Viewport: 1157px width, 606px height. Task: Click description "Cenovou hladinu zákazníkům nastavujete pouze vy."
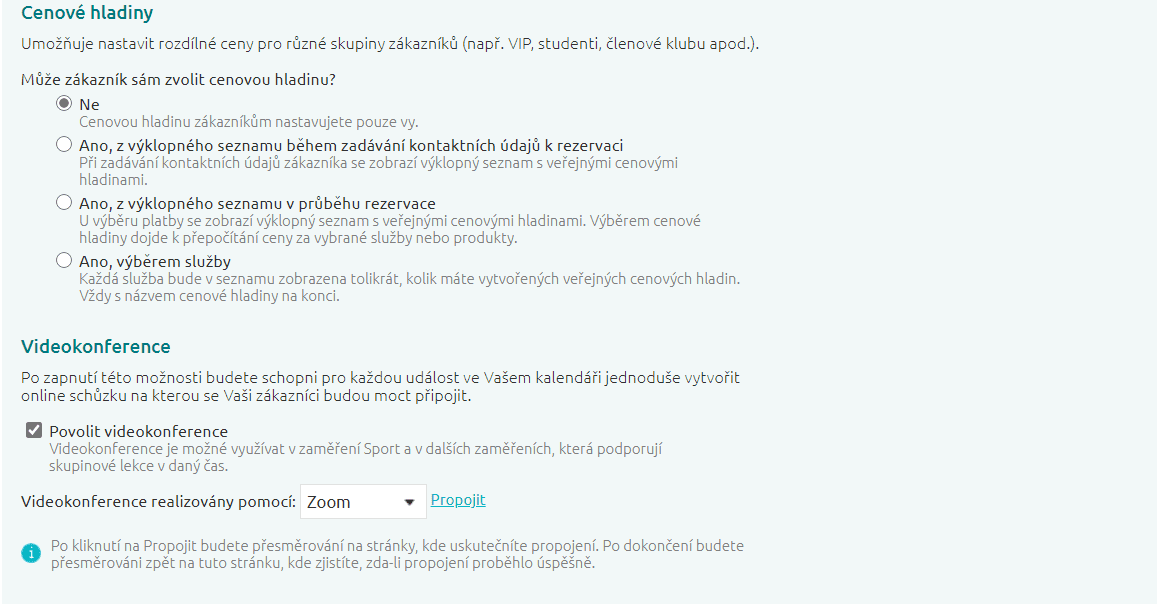tap(248, 122)
